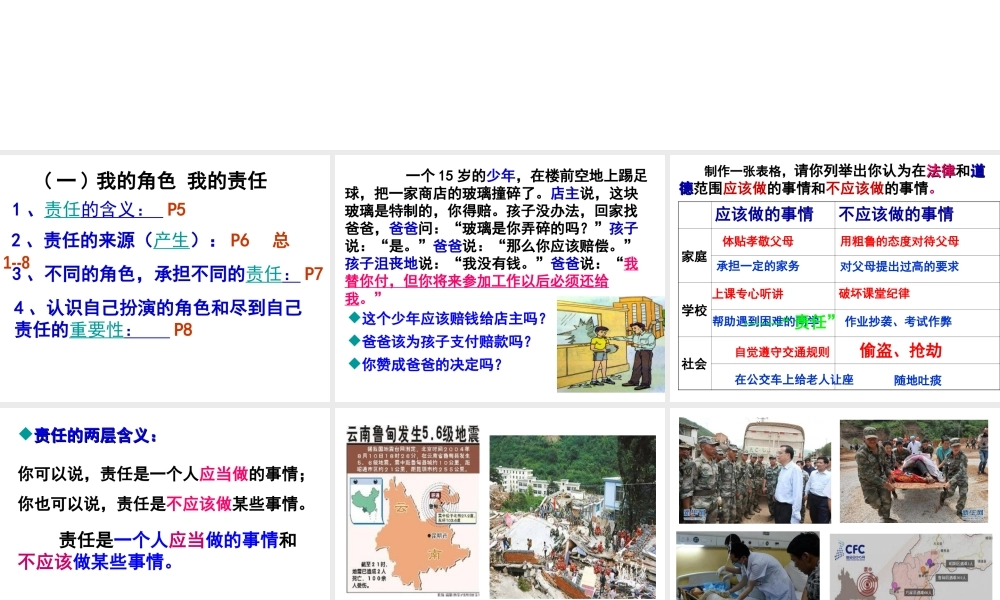The image size is (1000, 600).
Task: Click the P8 page reference
Action: pyautogui.click(x=182, y=330)
